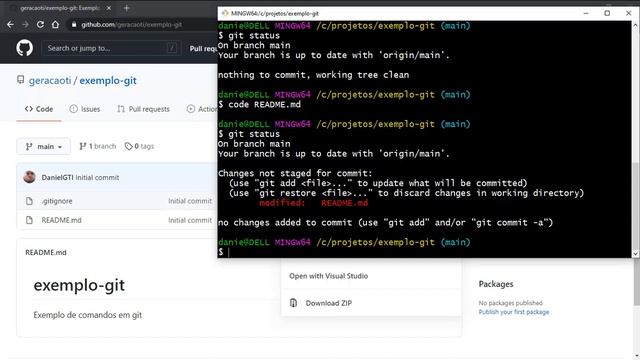Screen dimensions: 640x360
Task: Choose Open with Visual Studio
Action: [329, 276]
